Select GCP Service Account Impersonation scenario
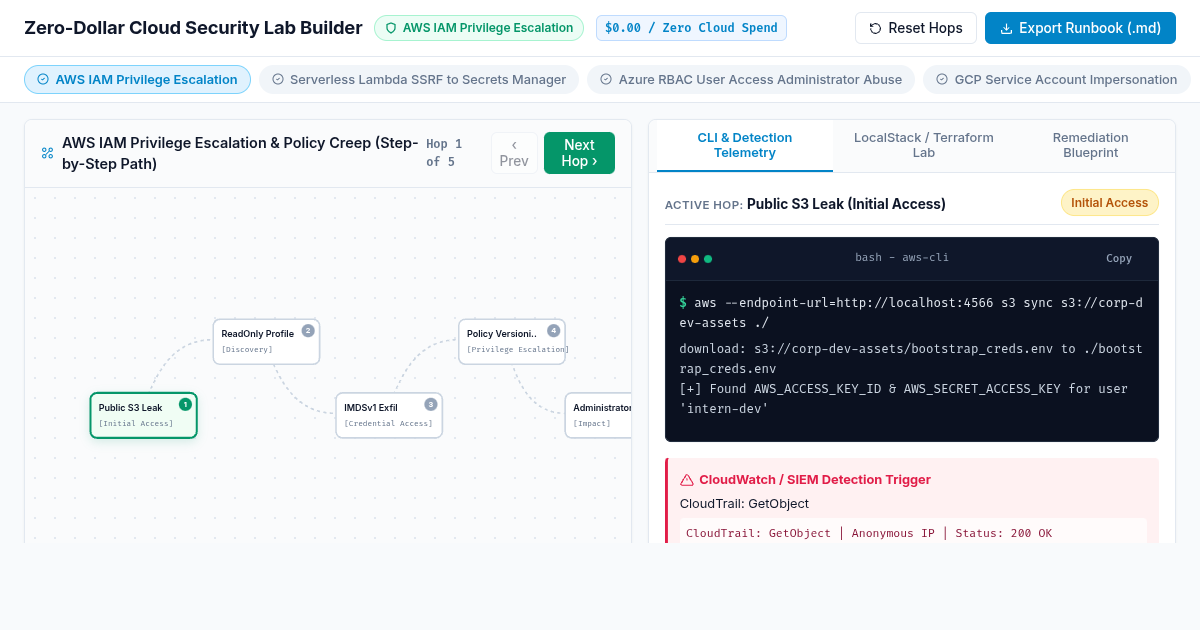This screenshot has height=630, width=1200. click(x=1057, y=79)
